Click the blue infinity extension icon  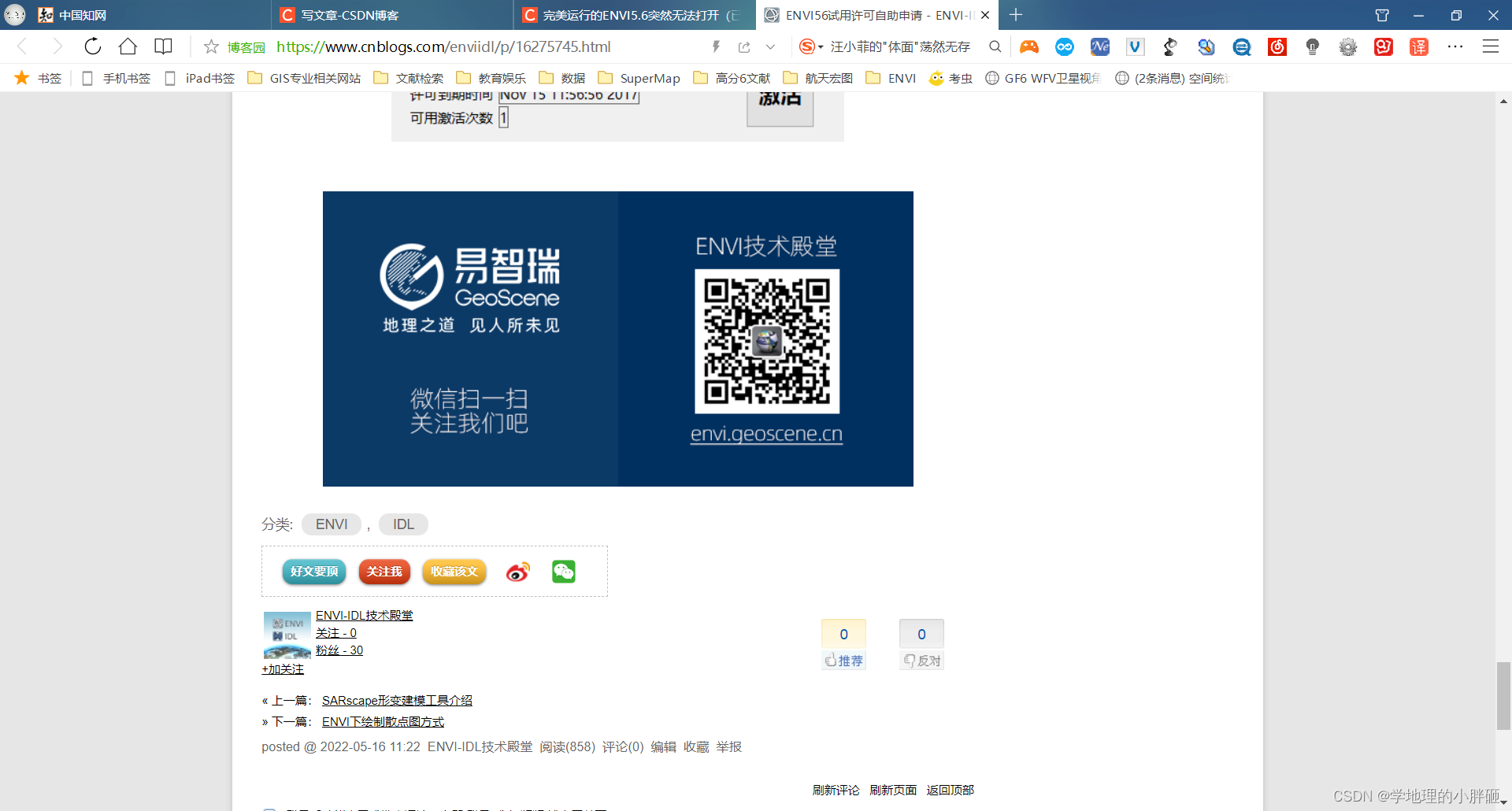pos(1065,46)
